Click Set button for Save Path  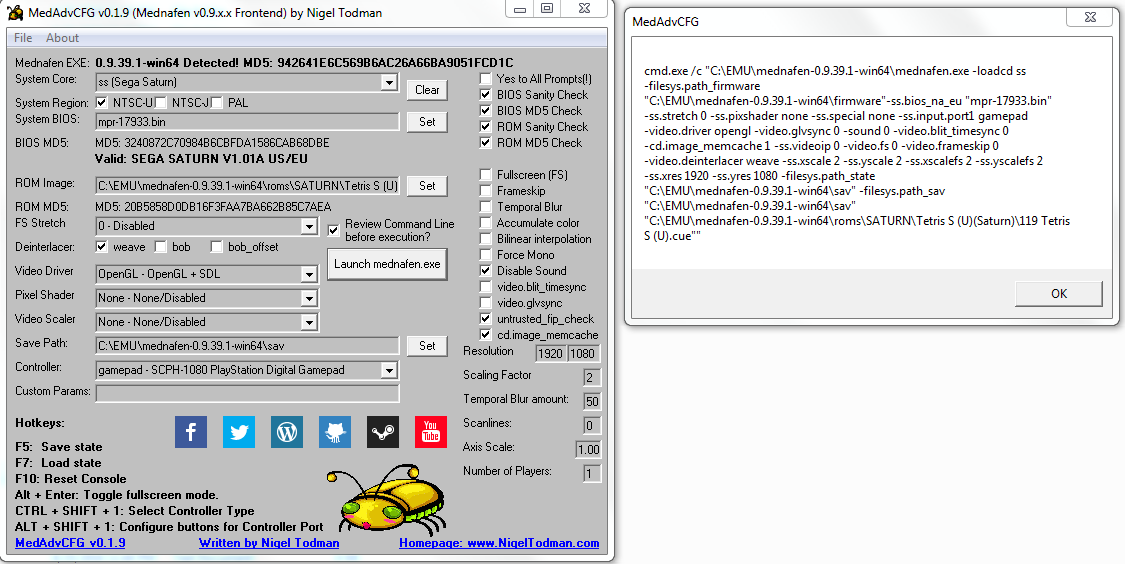click(x=427, y=346)
